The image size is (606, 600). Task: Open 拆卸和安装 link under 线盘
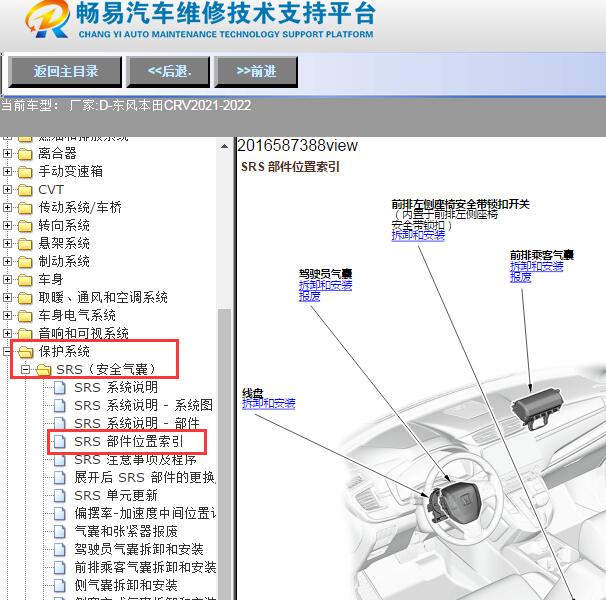pyautogui.click(x=269, y=404)
